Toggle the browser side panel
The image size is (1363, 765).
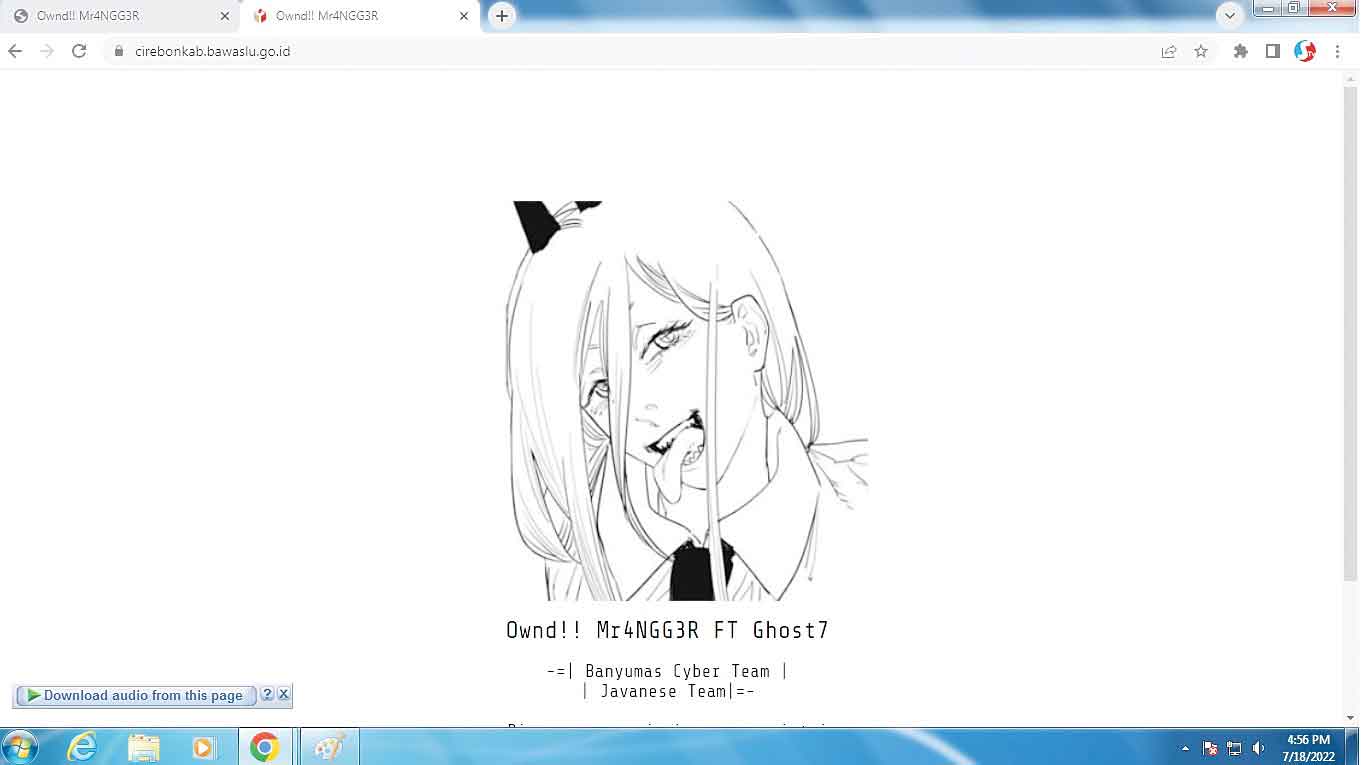click(x=1272, y=51)
